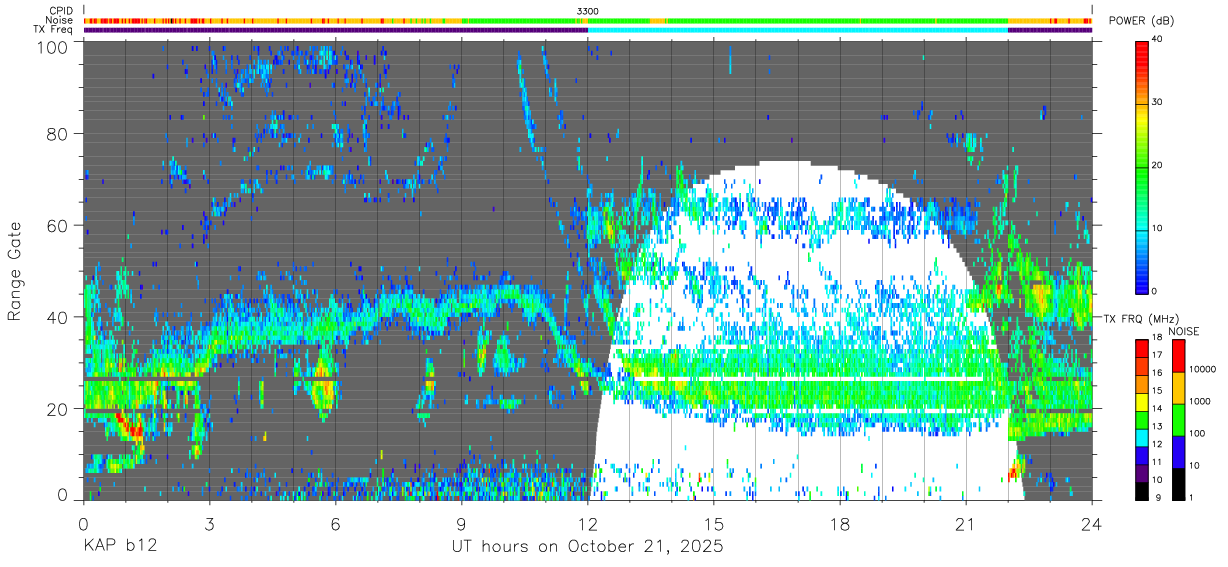Screen dimensions: 1228x567
Task: Click the 'TX Freq' row label
Action: [53, 30]
